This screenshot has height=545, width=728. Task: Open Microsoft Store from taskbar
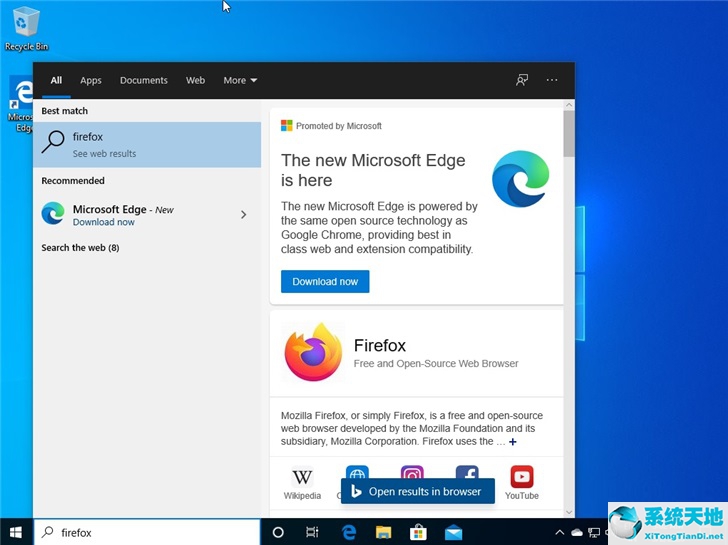tap(418, 532)
